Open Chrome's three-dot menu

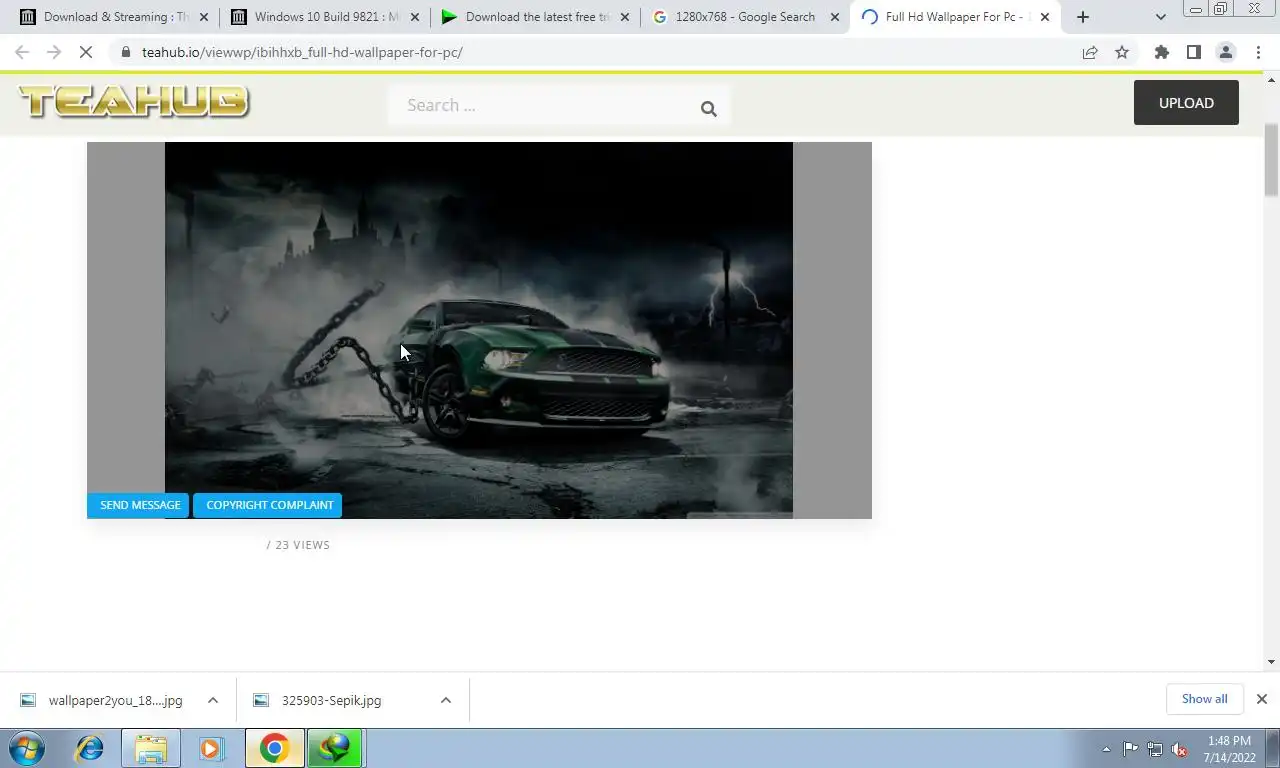pos(1258,52)
